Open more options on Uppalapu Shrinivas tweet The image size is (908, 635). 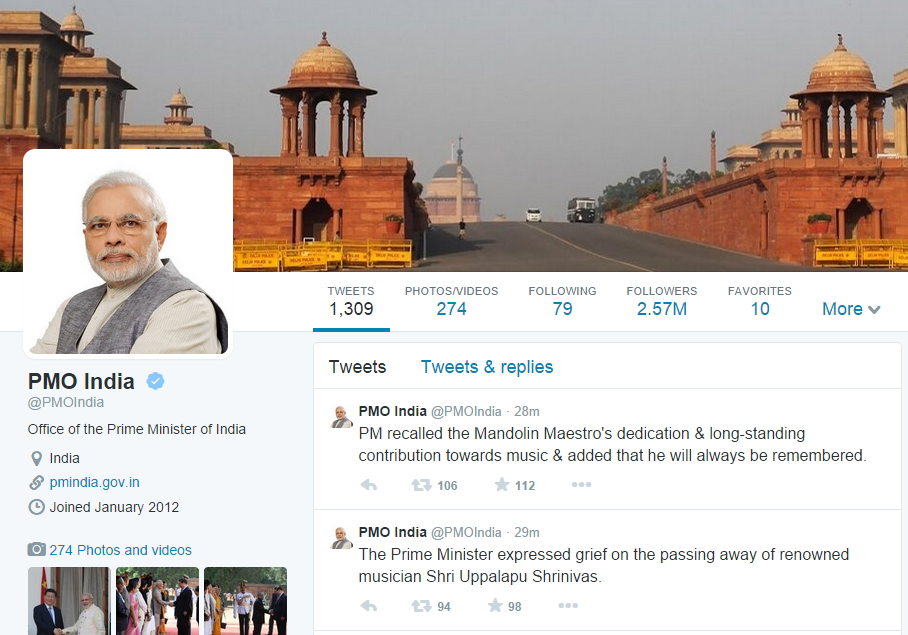click(568, 605)
